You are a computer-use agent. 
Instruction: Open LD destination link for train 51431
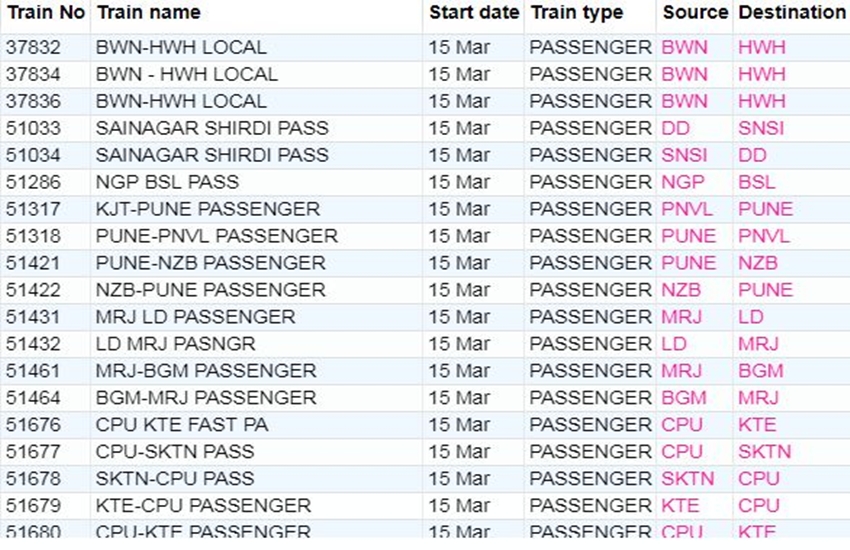(x=751, y=317)
